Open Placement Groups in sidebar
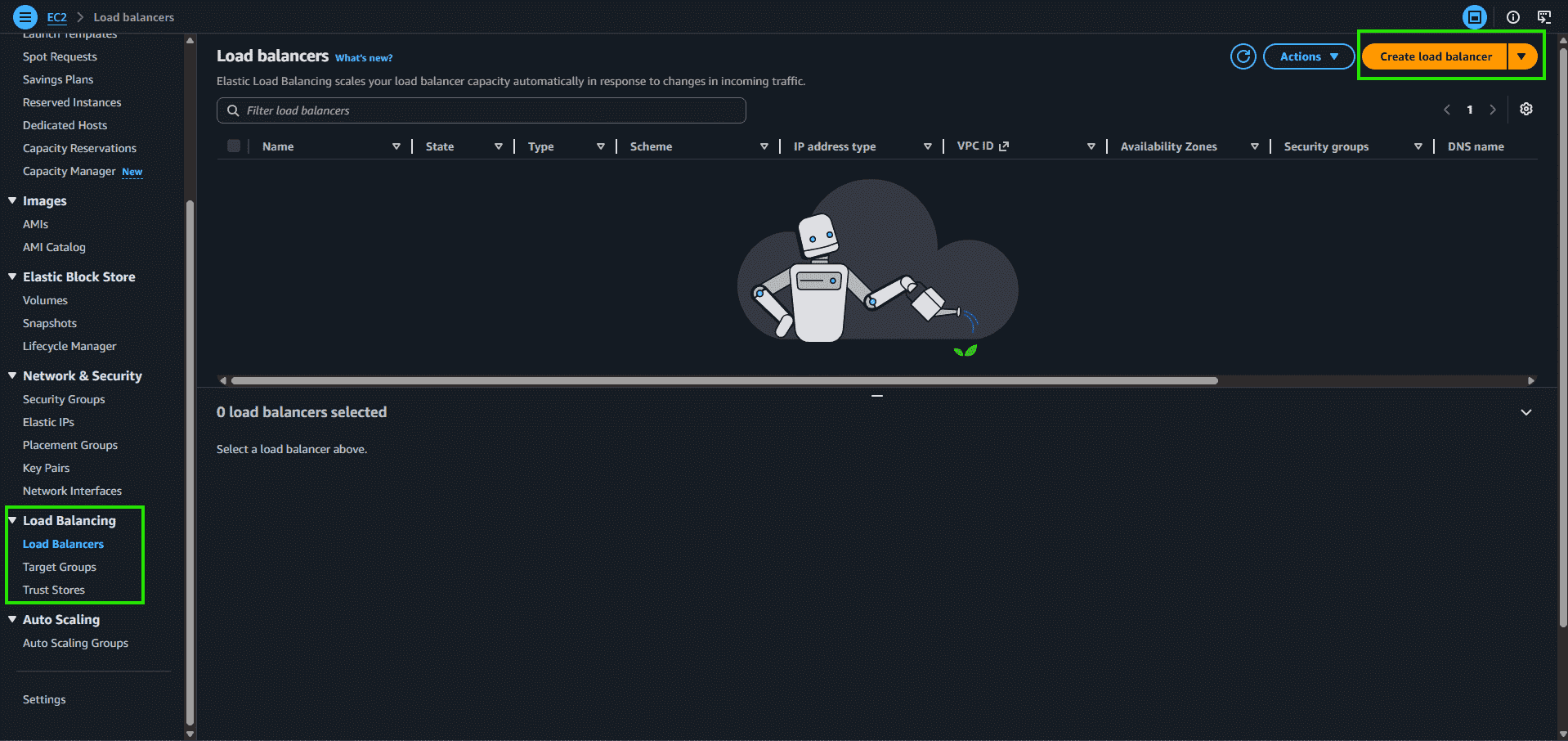 70,445
